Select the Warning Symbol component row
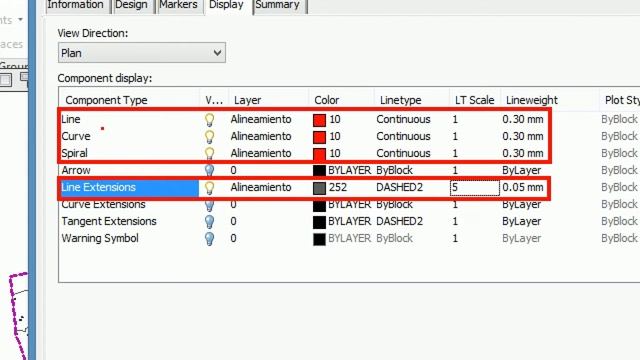 [100, 238]
